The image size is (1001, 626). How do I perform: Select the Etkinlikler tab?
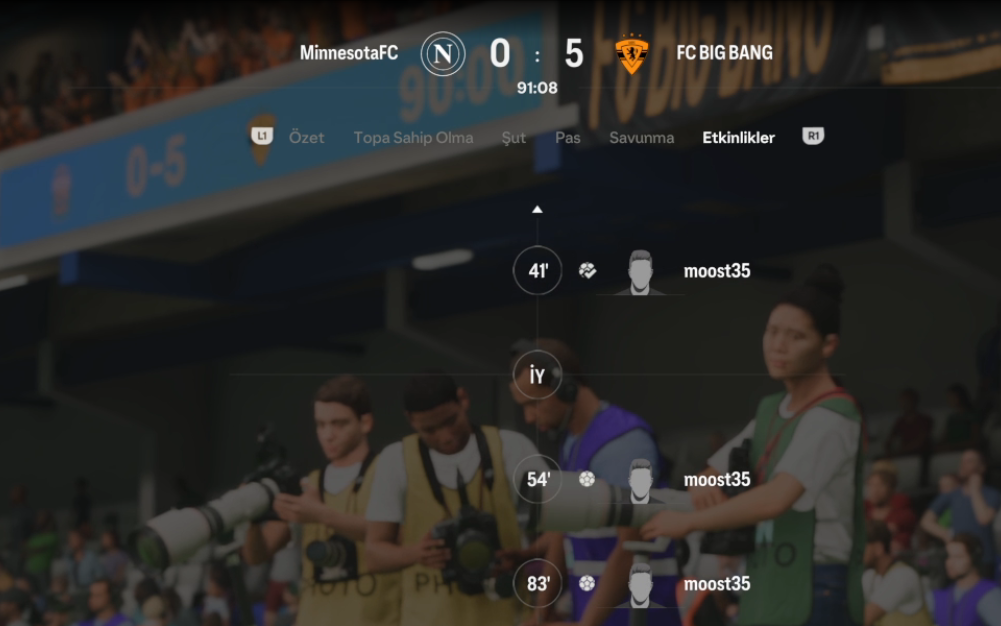click(739, 138)
